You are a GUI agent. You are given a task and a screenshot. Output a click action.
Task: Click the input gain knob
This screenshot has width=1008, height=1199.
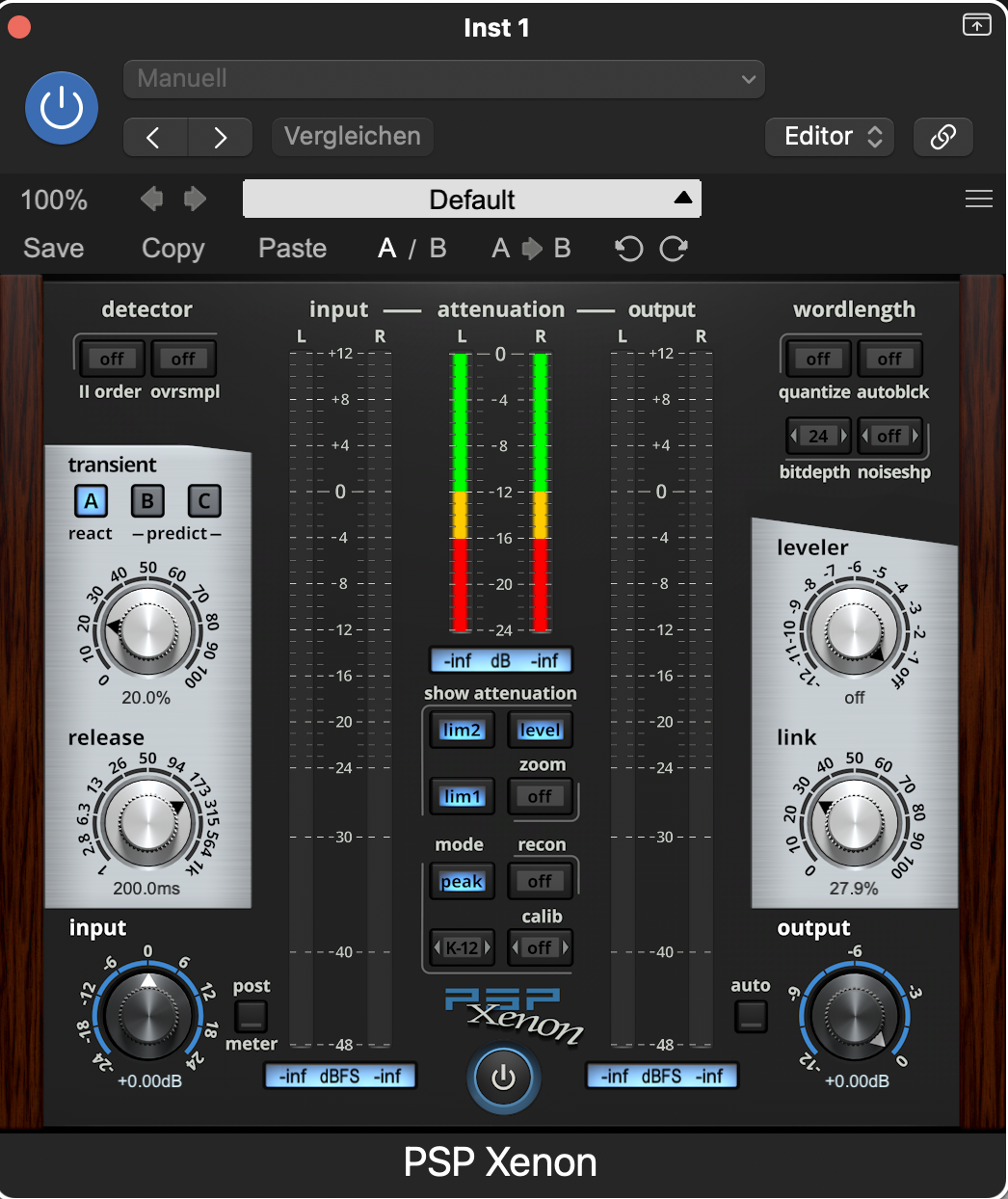pyautogui.click(x=147, y=1014)
